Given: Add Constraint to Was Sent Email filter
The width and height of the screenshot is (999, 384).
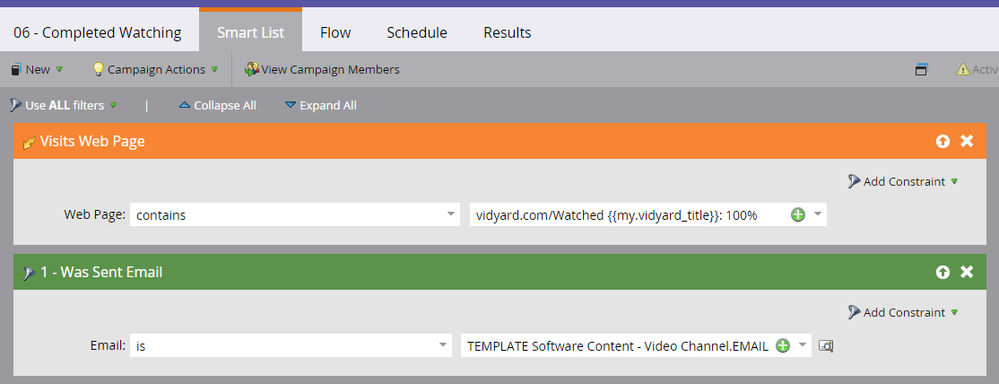Looking at the screenshot, I should point(903,312).
